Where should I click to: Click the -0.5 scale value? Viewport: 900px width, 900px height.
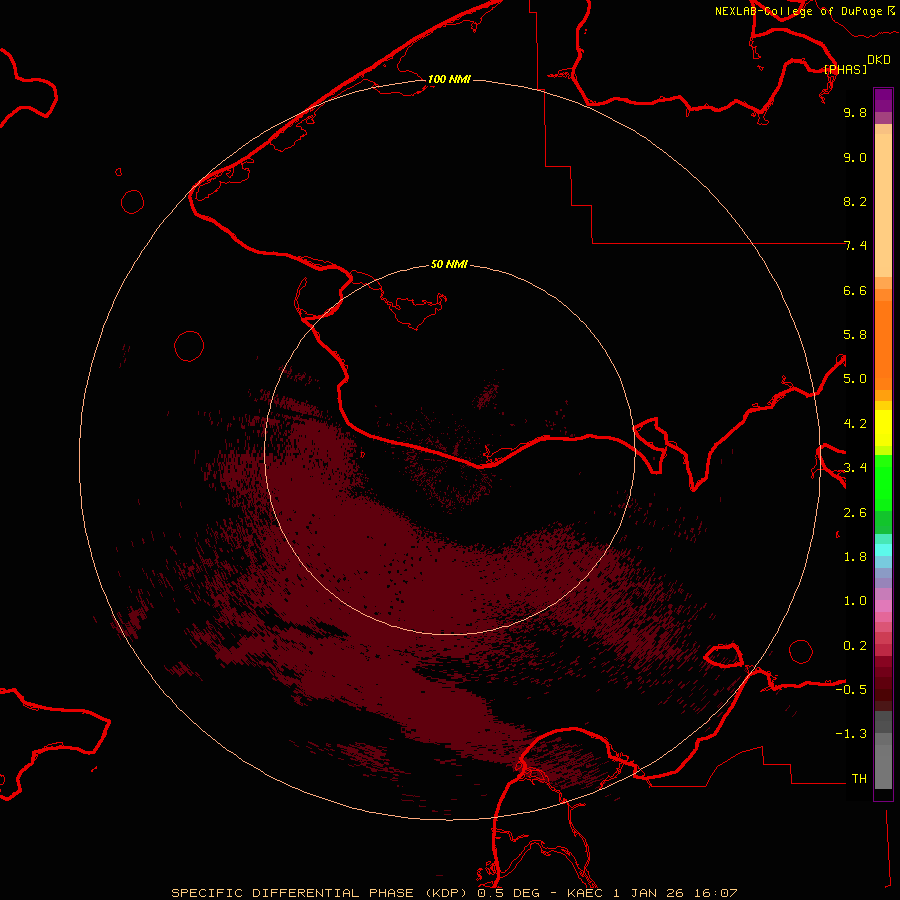point(851,690)
